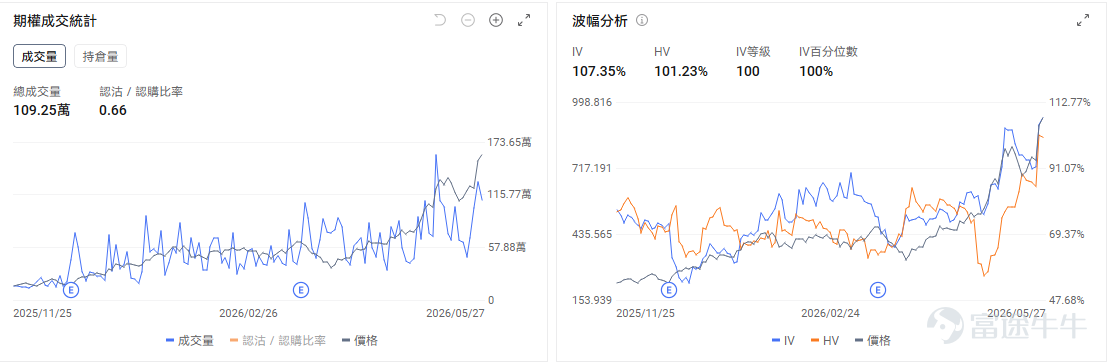Click the 2026/02/26 date label

click(249, 313)
